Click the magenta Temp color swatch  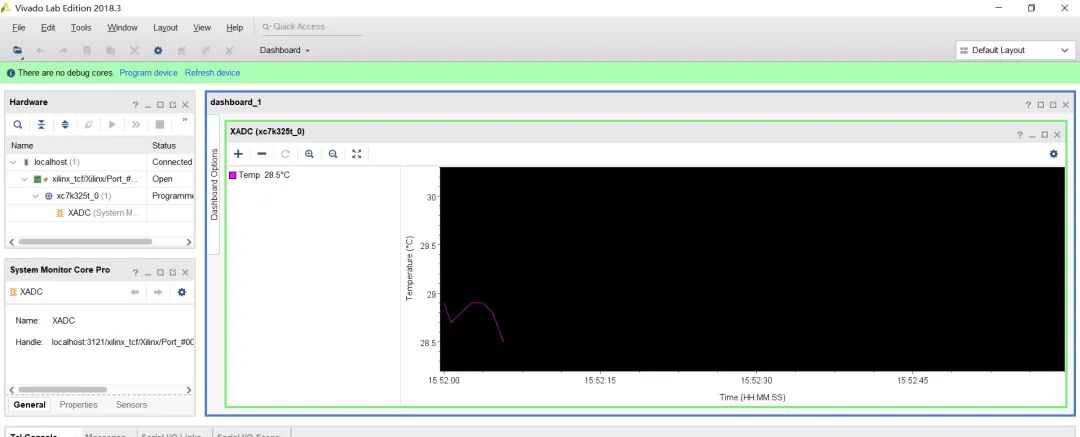[233, 175]
